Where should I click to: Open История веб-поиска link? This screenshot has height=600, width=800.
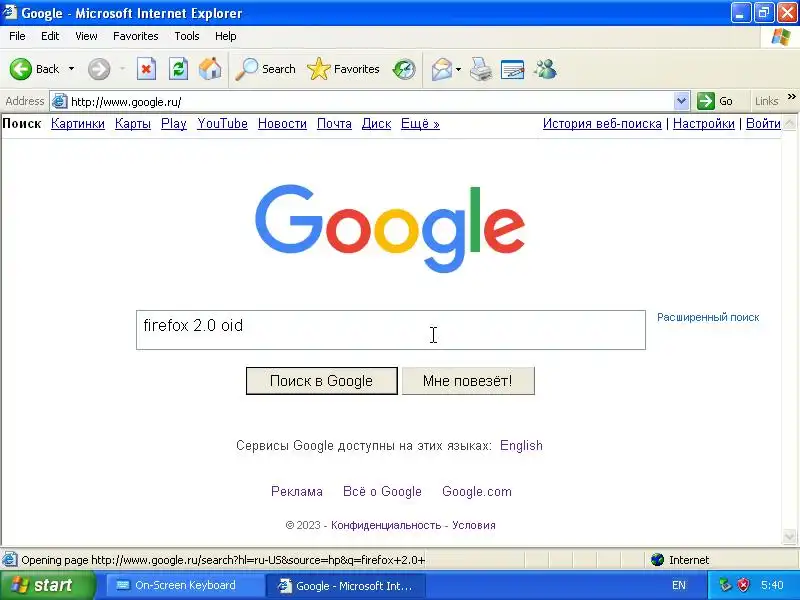[602, 123]
